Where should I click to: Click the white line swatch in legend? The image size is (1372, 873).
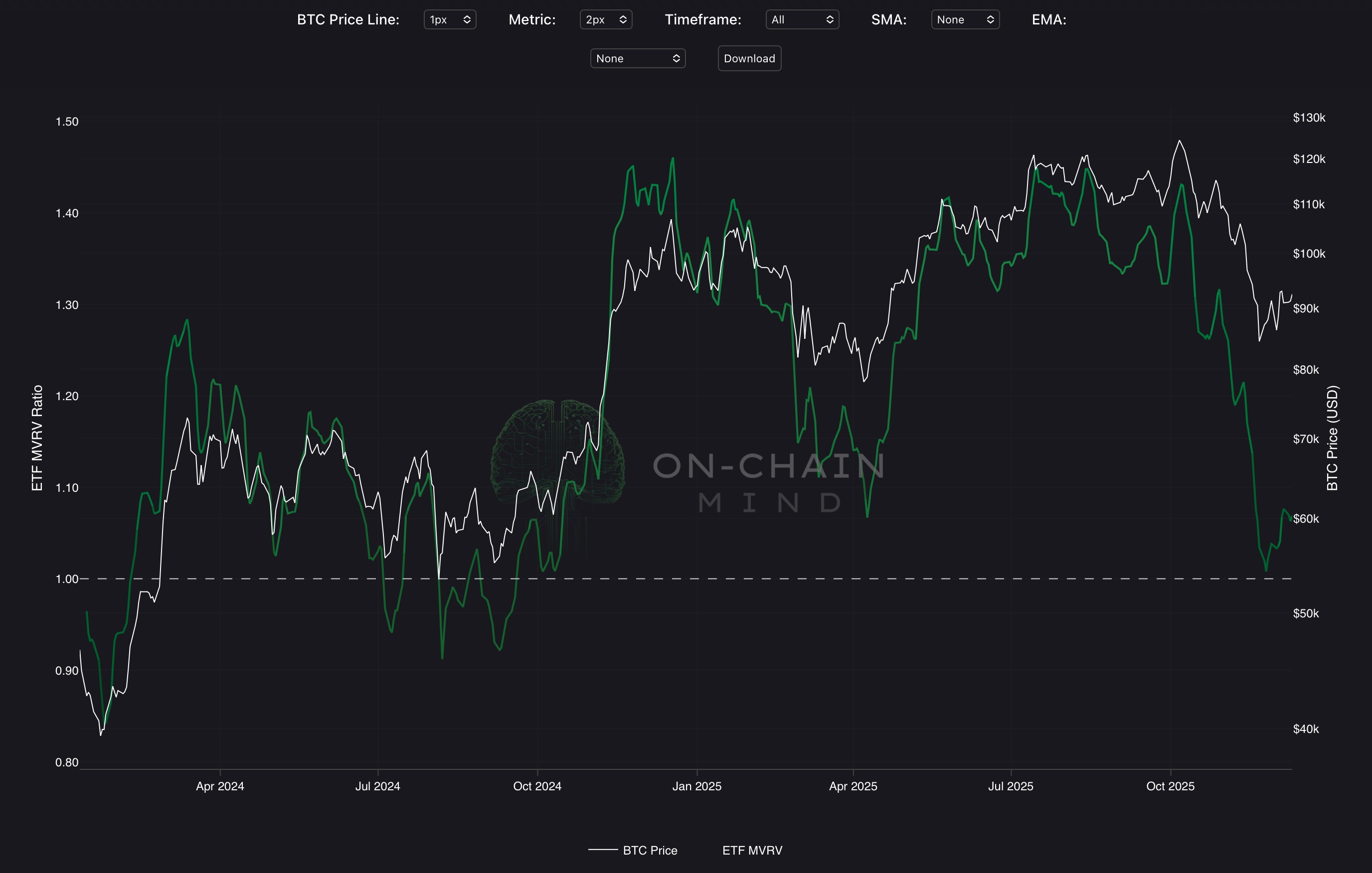602,850
